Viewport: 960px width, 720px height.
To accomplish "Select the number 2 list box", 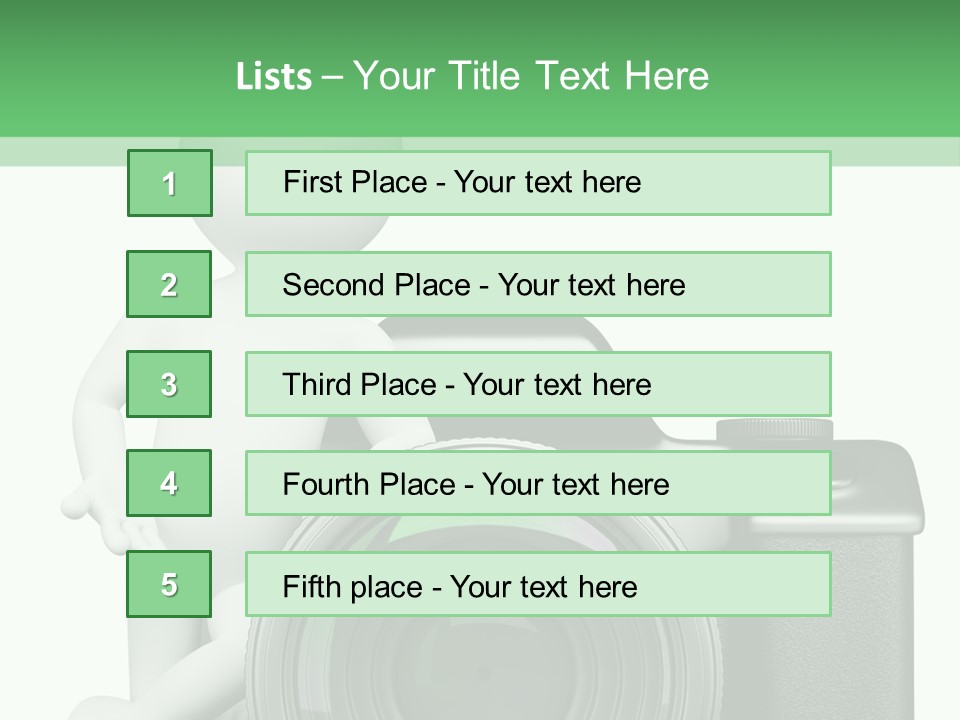I will [170, 284].
